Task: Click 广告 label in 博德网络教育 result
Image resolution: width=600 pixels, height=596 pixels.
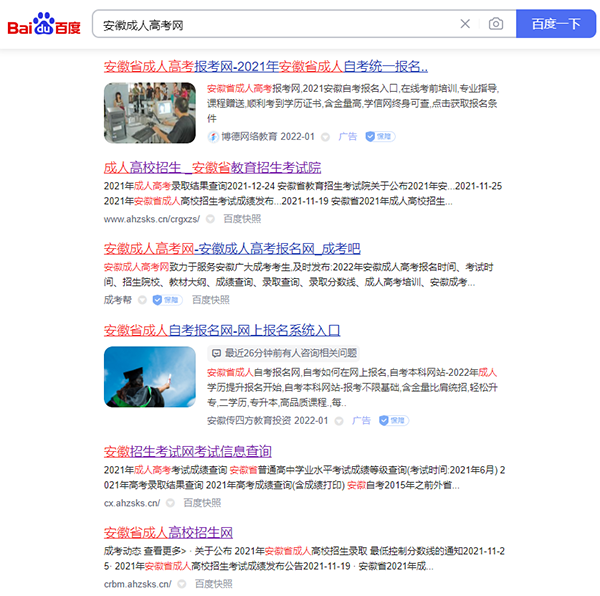Action: coord(347,137)
